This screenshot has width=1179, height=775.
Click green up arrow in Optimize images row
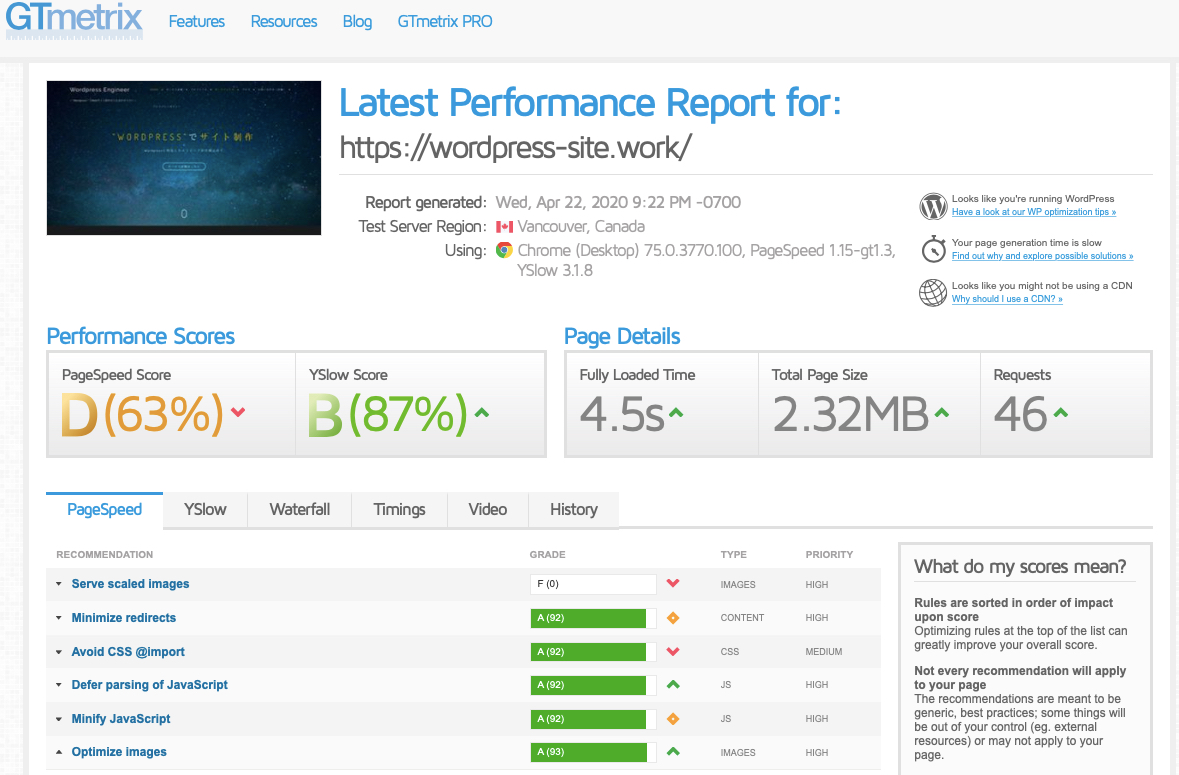(673, 752)
